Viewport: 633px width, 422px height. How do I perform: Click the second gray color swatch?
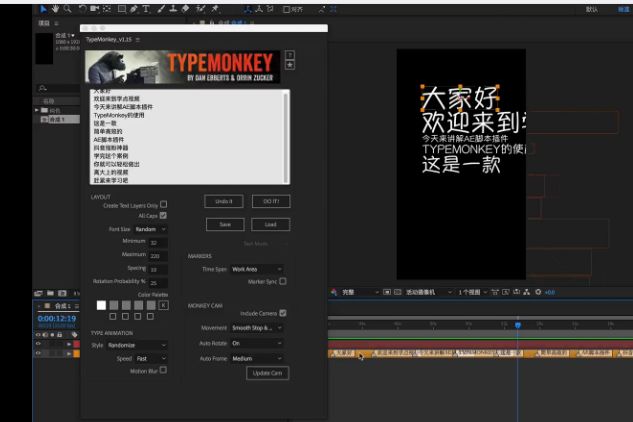pyautogui.click(x=114, y=305)
